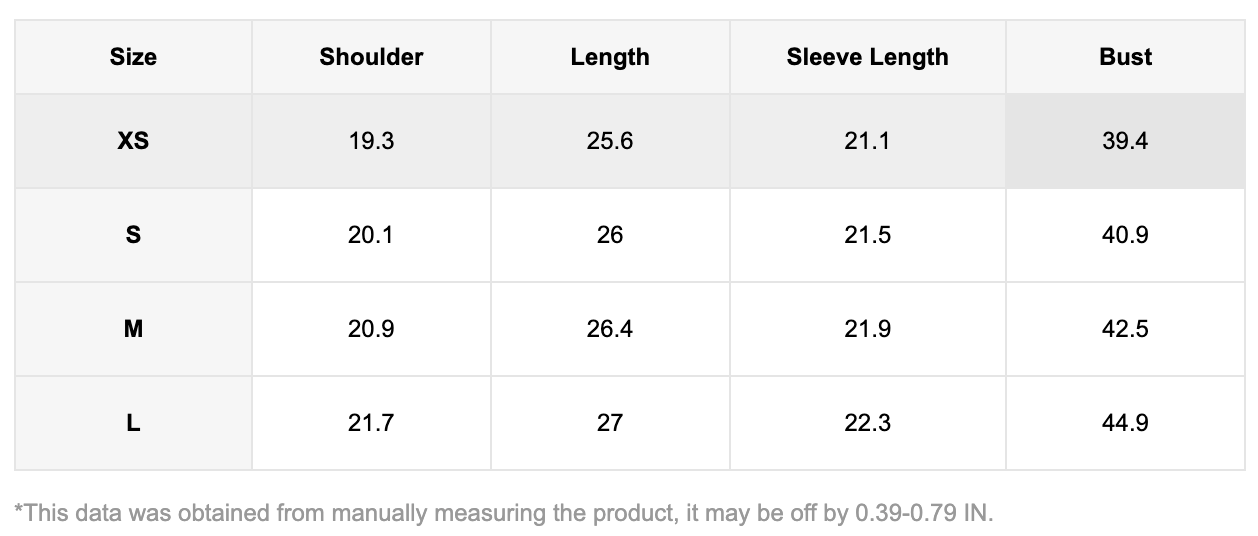Select the XS bust value 39.4
1258x536 pixels.
click(x=1125, y=141)
